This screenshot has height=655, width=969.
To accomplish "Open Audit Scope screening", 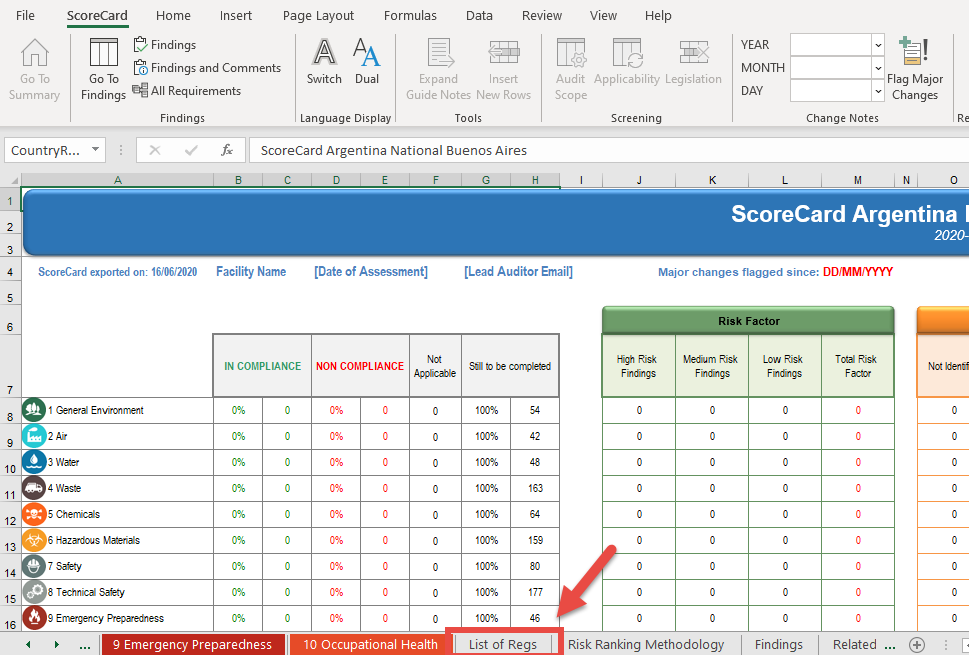I will pyautogui.click(x=570, y=69).
